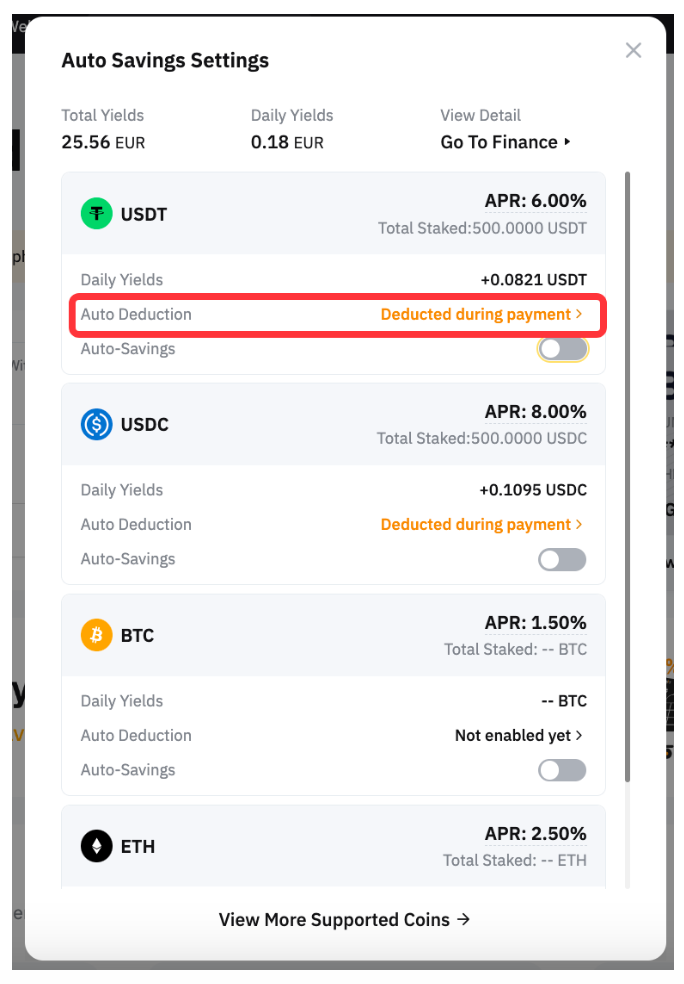684x984 pixels.
Task: Click the USDC coin icon
Action: [97, 424]
